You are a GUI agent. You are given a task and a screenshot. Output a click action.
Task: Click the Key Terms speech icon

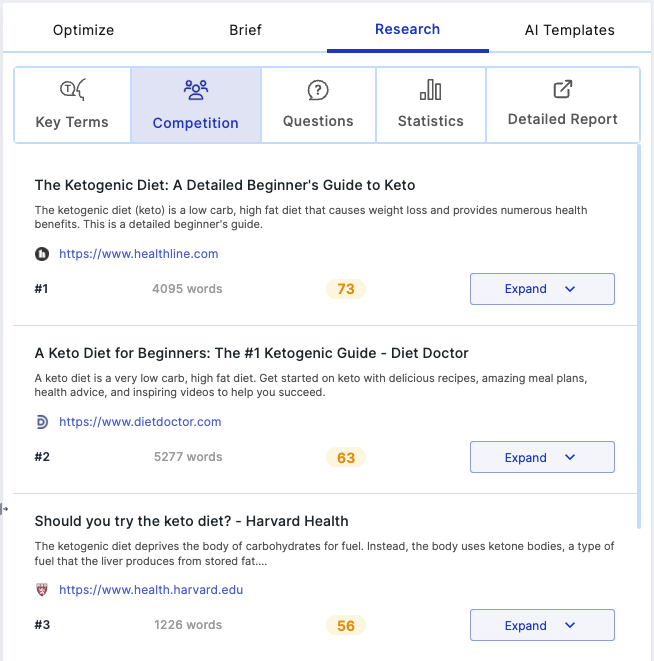click(x=73, y=89)
